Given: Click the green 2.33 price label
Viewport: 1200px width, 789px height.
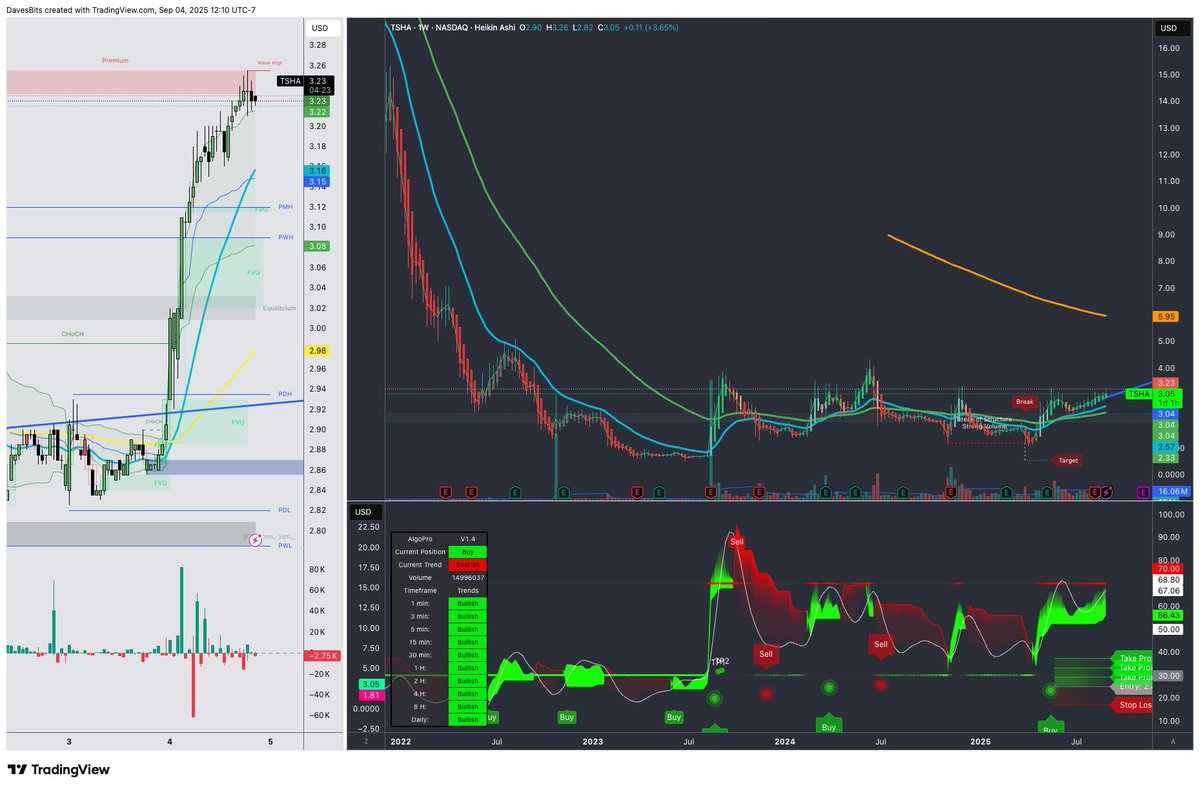Looking at the screenshot, I should (x=1167, y=457).
